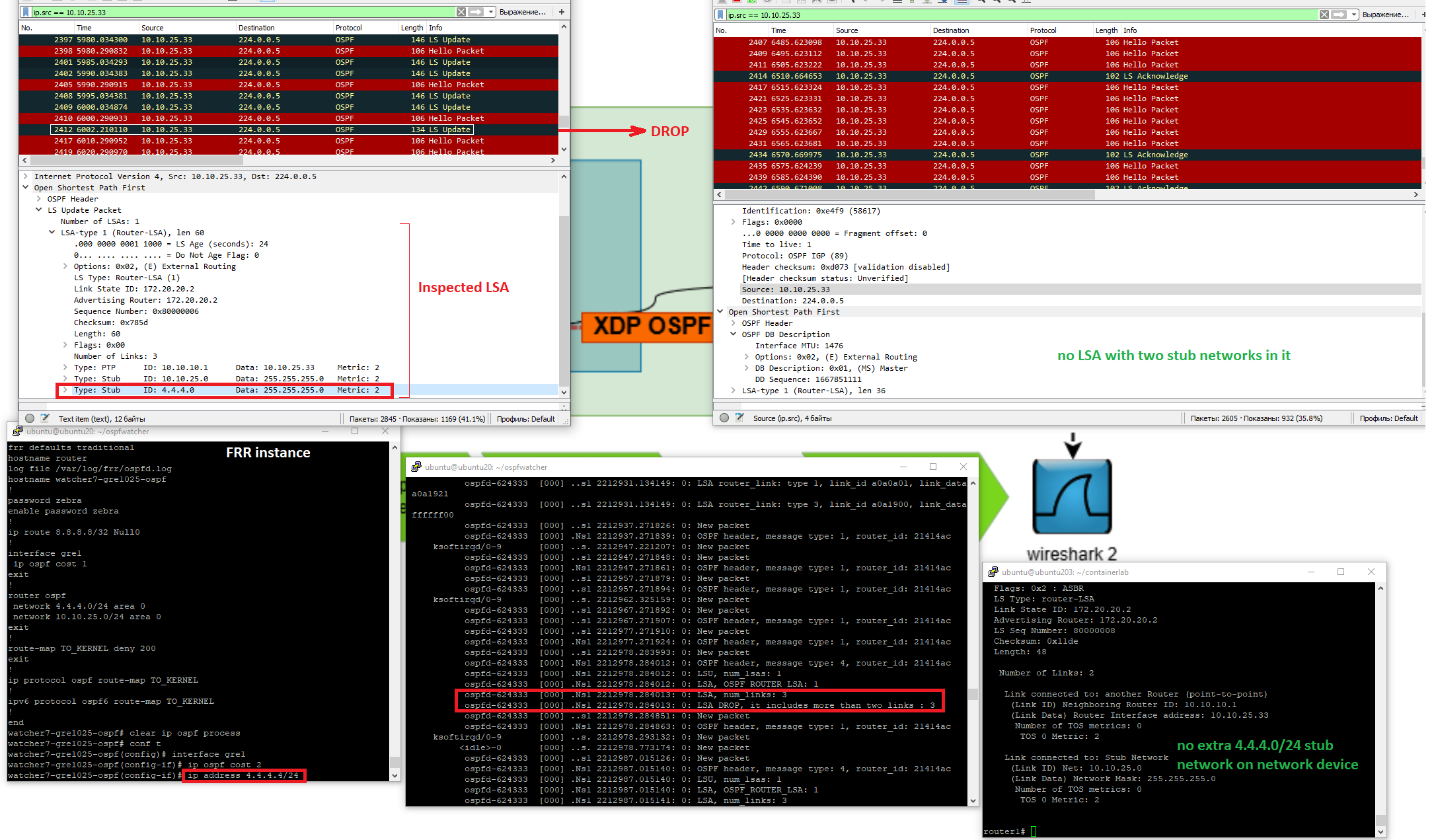Collapse the OSPF DB Description node in right pane

click(x=733, y=334)
